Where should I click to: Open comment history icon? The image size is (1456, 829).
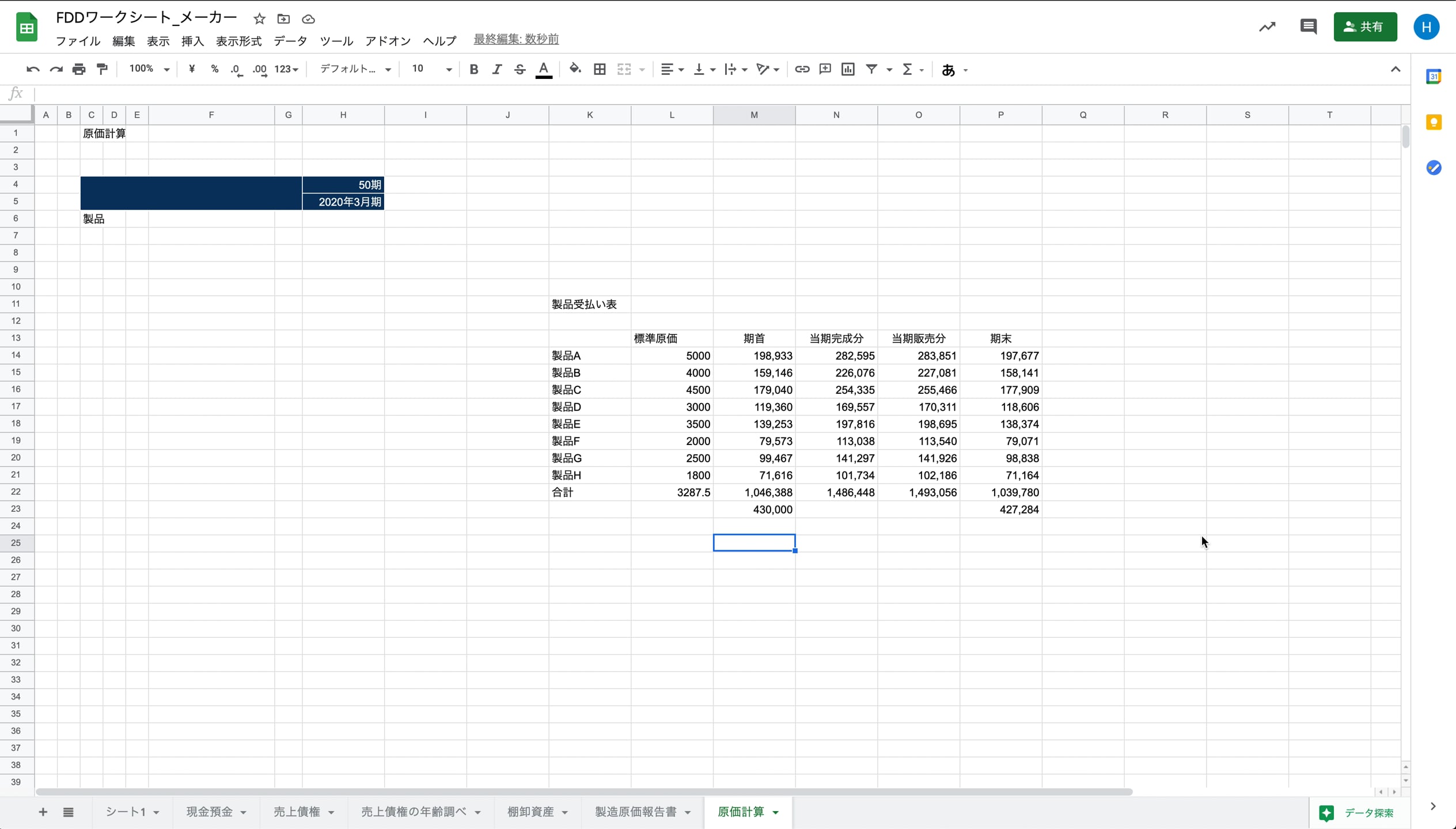coord(1308,26)
